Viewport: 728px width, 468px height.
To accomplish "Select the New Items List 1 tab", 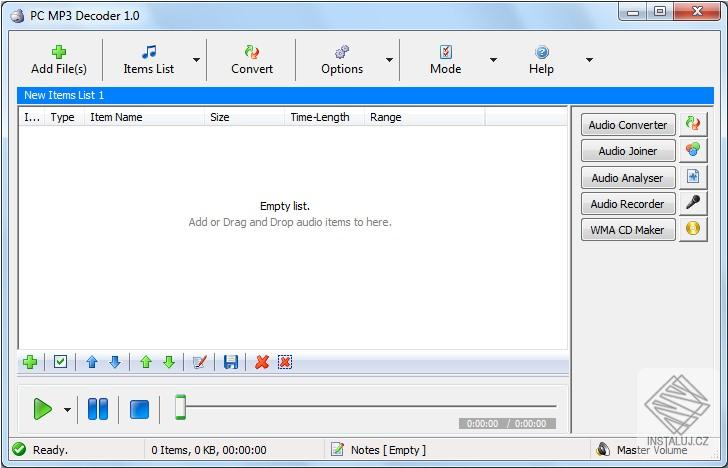I will point(365,95).
